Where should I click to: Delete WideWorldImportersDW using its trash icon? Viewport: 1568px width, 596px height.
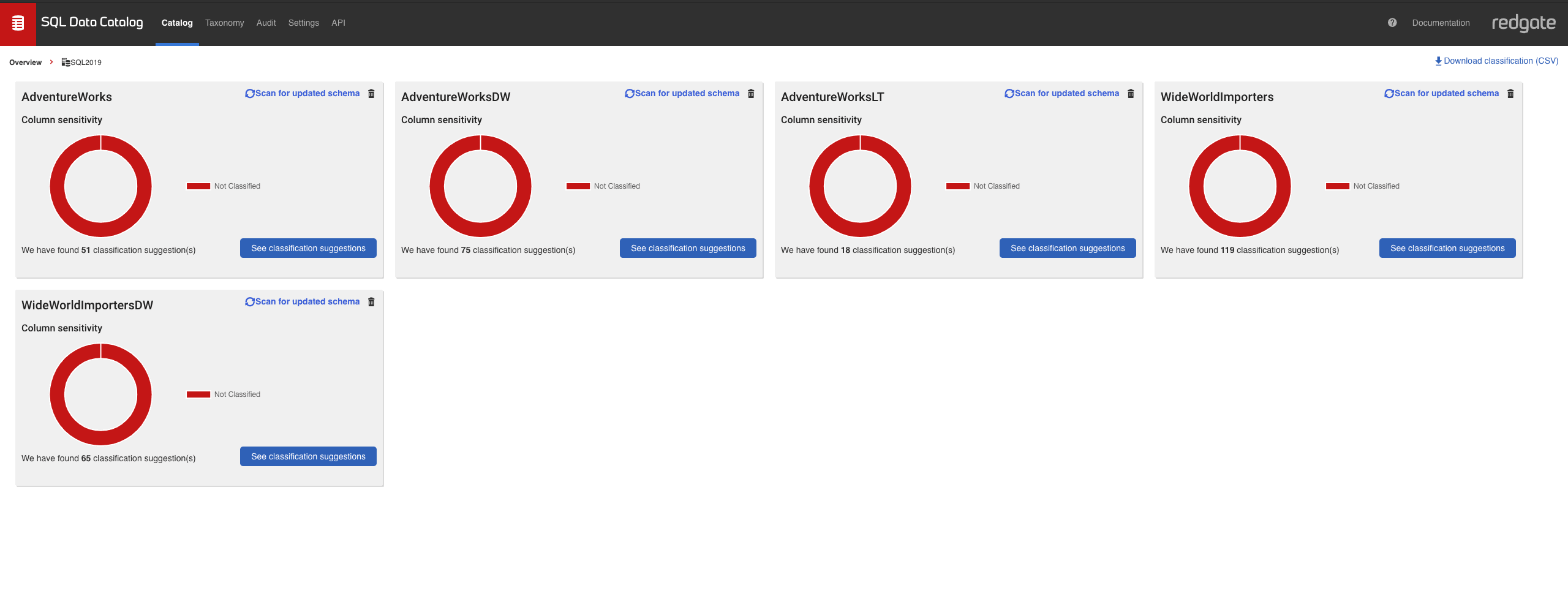point(371,301)
